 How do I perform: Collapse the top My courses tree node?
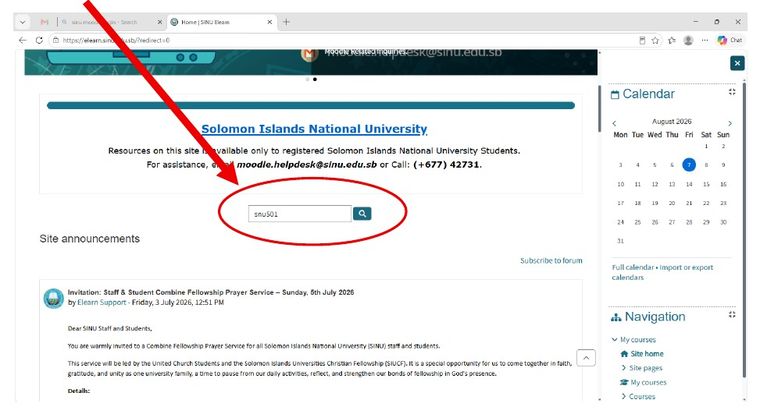tap(615, 340)
